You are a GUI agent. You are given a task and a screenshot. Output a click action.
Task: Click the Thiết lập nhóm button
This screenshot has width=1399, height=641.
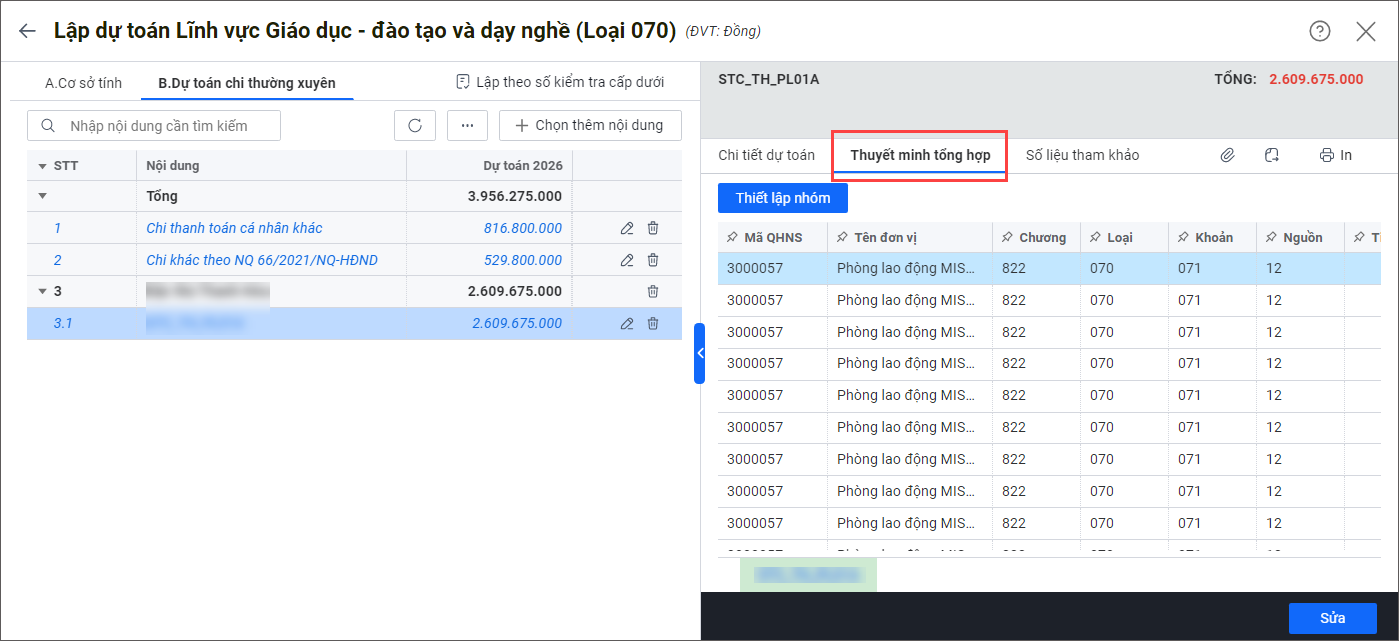tap(782, 198)
